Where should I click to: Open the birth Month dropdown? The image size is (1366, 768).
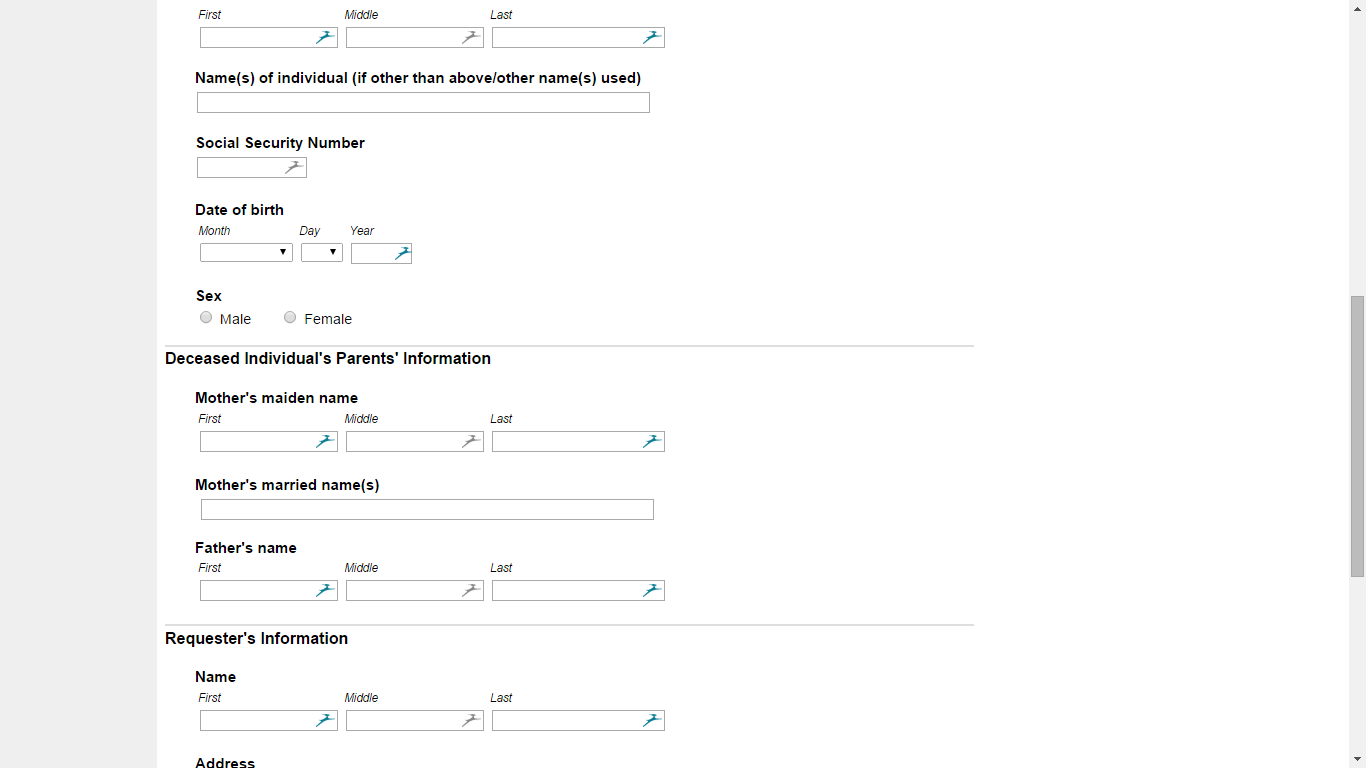(246, 253)
